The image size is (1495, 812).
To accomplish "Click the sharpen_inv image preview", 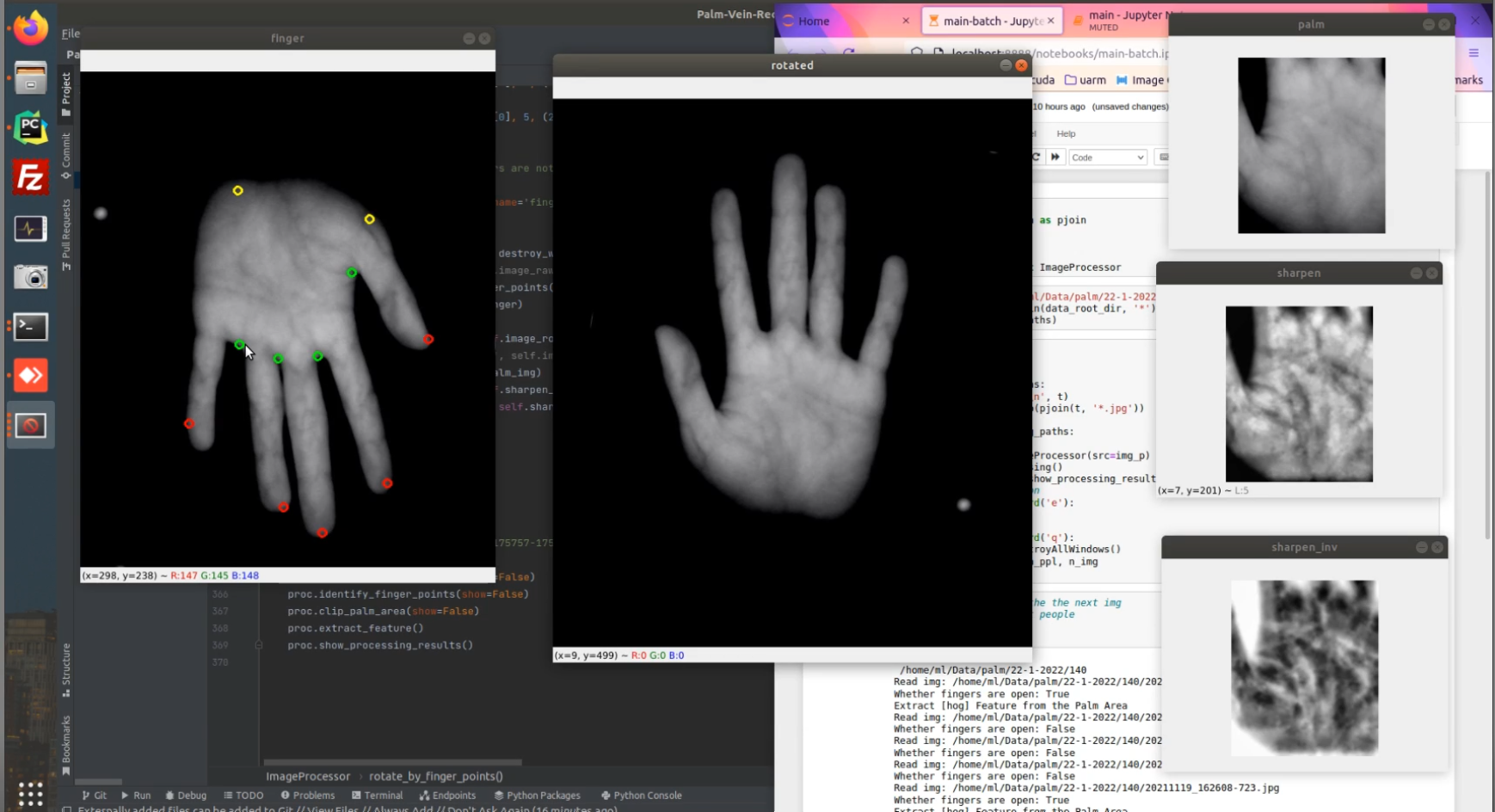I will point(1304,667).
